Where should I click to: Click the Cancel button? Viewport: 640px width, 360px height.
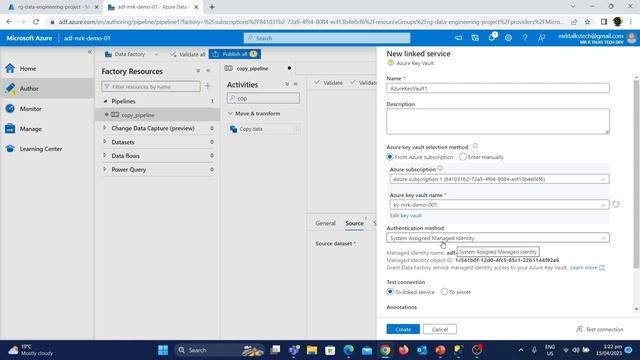point(440,329)
